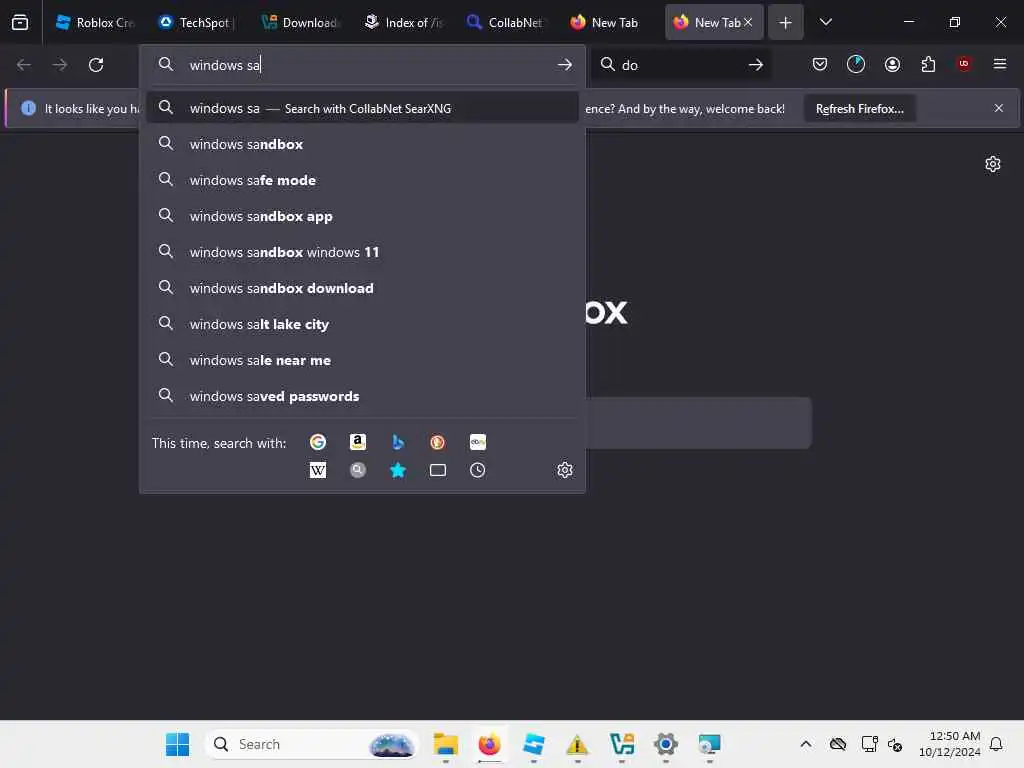Open Roblox Studio taskbar icon

coord(534,744)
